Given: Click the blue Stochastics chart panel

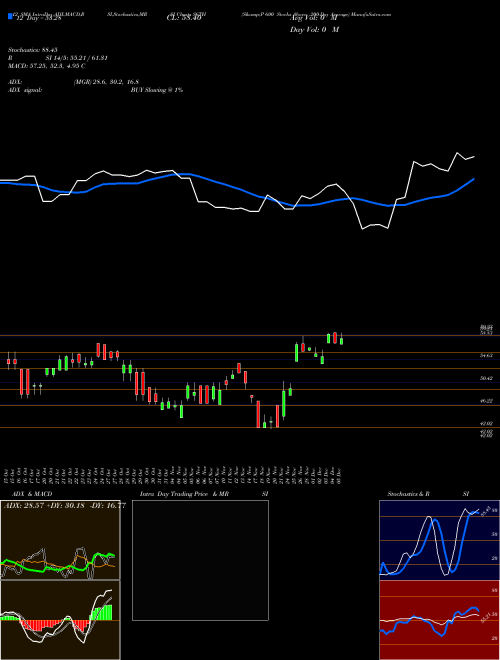Looking at the screenshot, I should coord(439,540).
